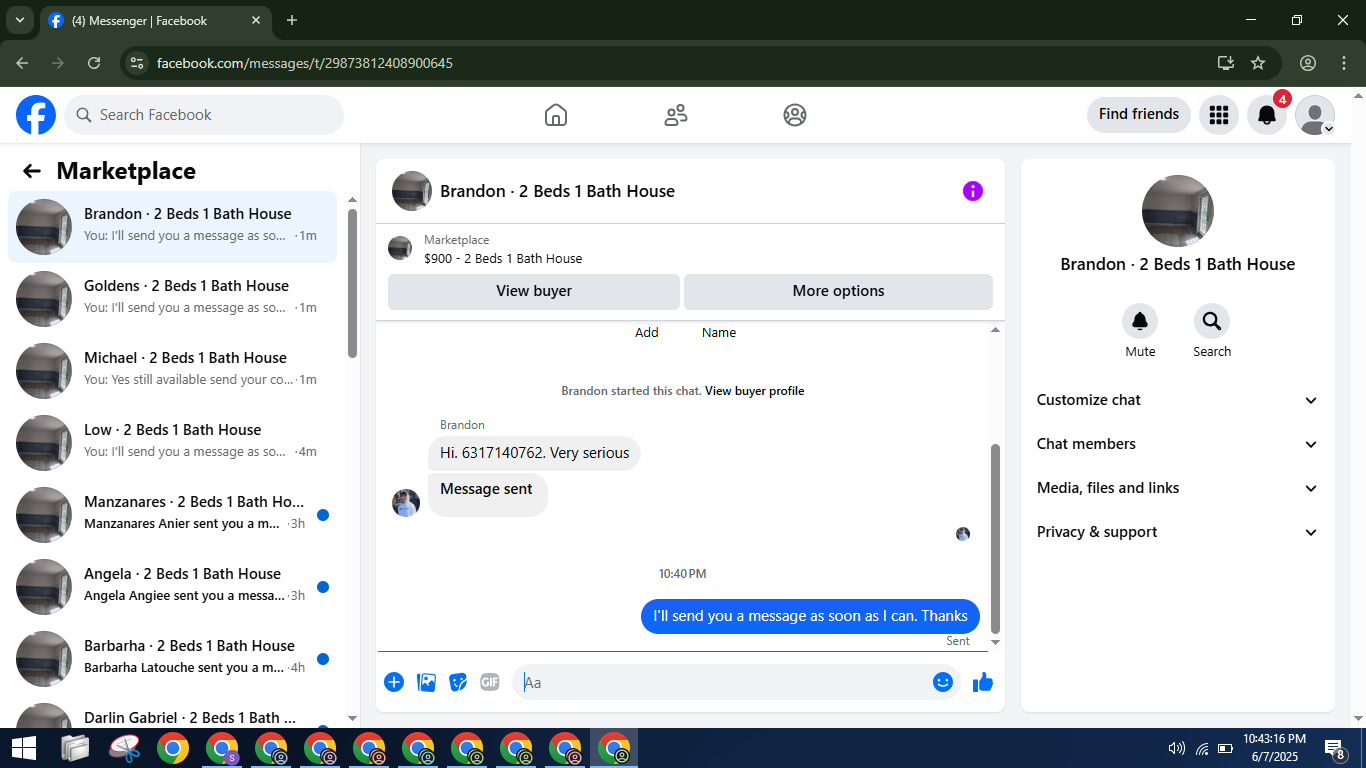Viewport: 1366px width, 768px height.
Task: Open Chrome three-dot menu
Action: (1343, 63)
